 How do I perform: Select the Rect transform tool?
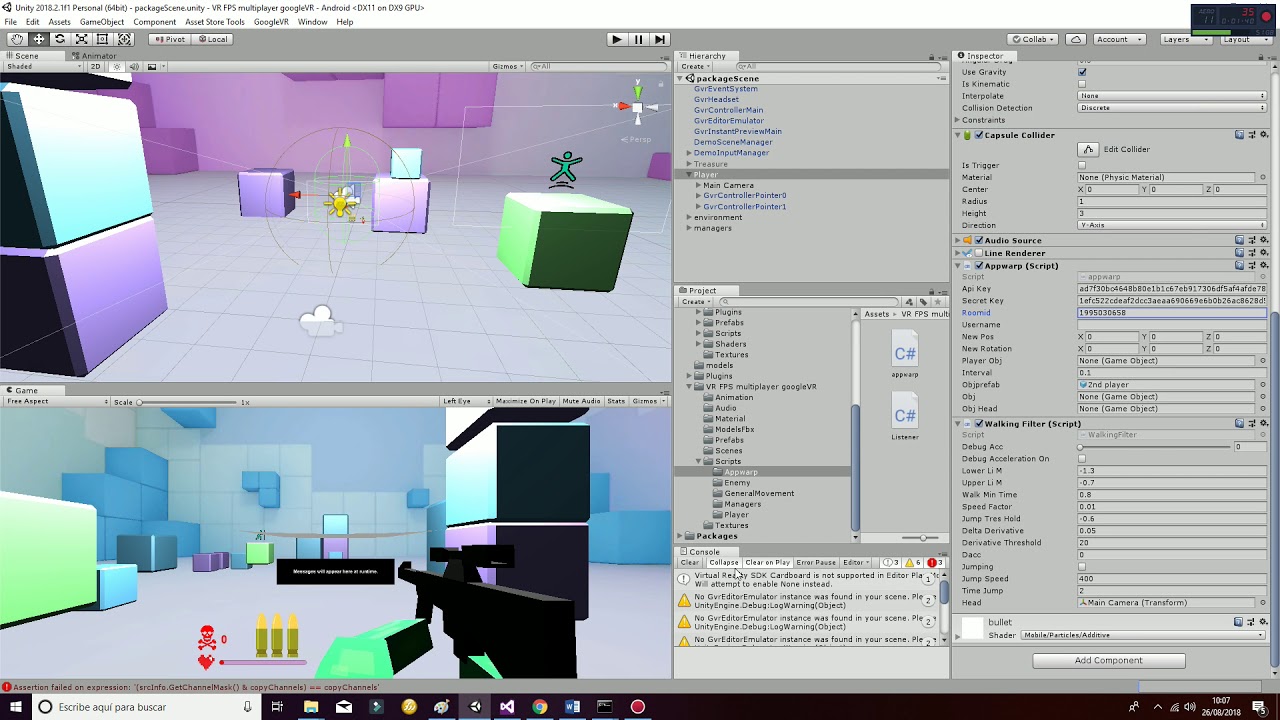tap(102, 39)
